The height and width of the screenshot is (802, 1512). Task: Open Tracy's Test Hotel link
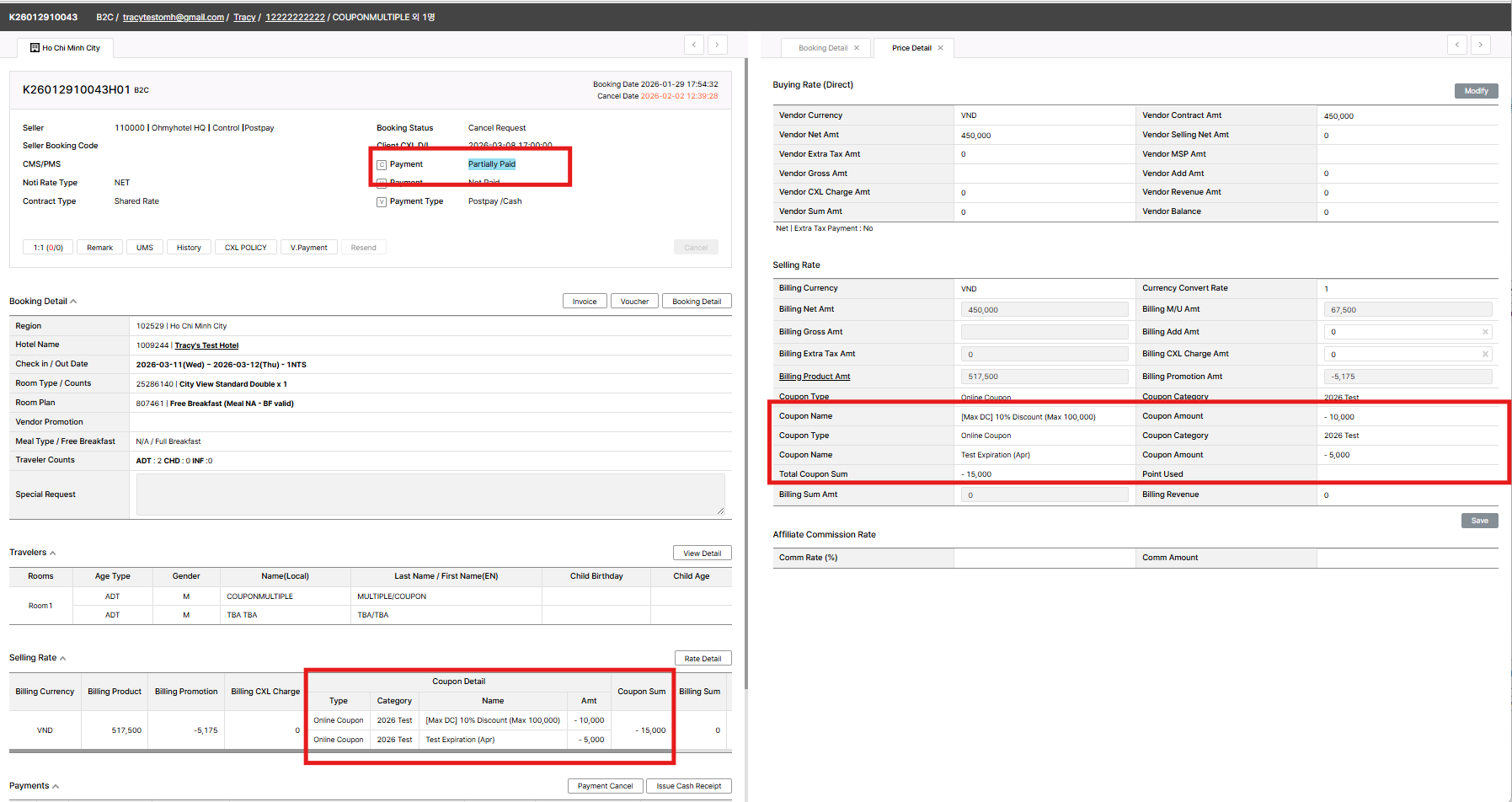point(206,345)
